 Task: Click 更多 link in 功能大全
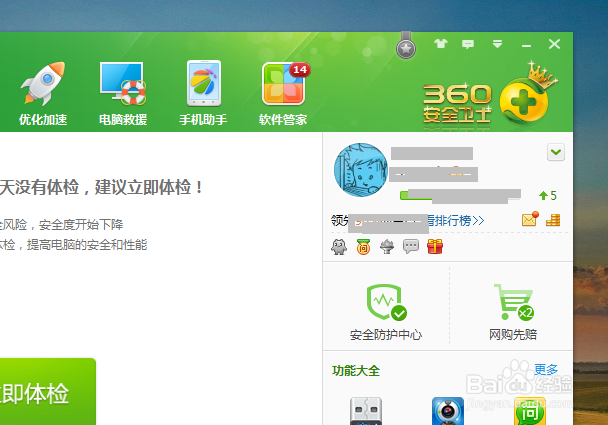pos(546,370)
